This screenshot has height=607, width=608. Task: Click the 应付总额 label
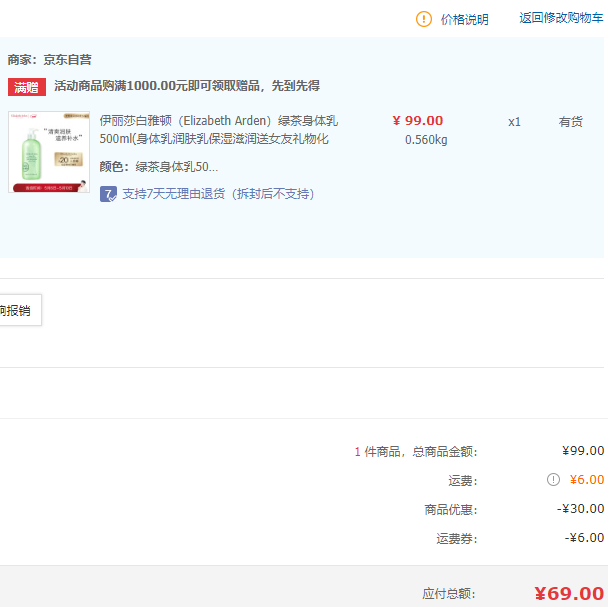[449, 593]
